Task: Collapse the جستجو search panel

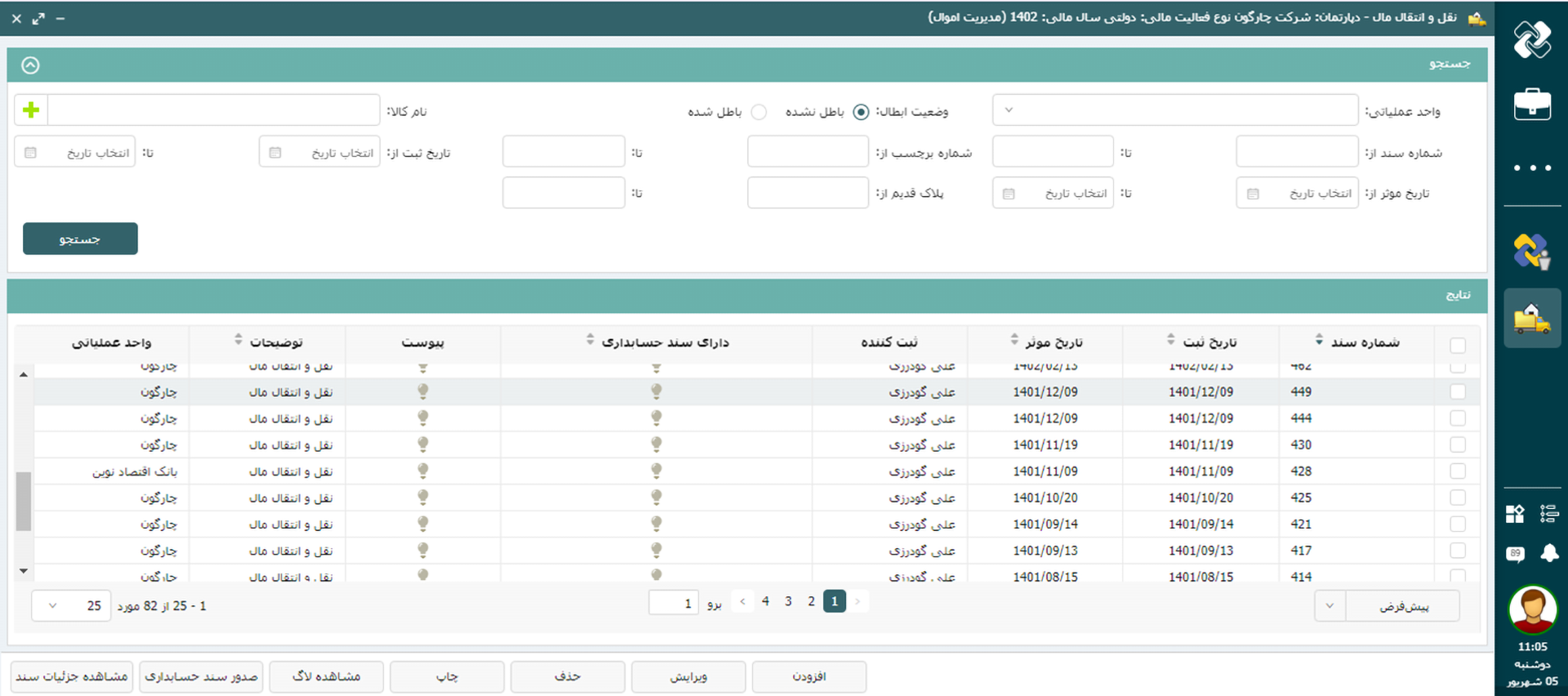Action: tap(30, 65)
